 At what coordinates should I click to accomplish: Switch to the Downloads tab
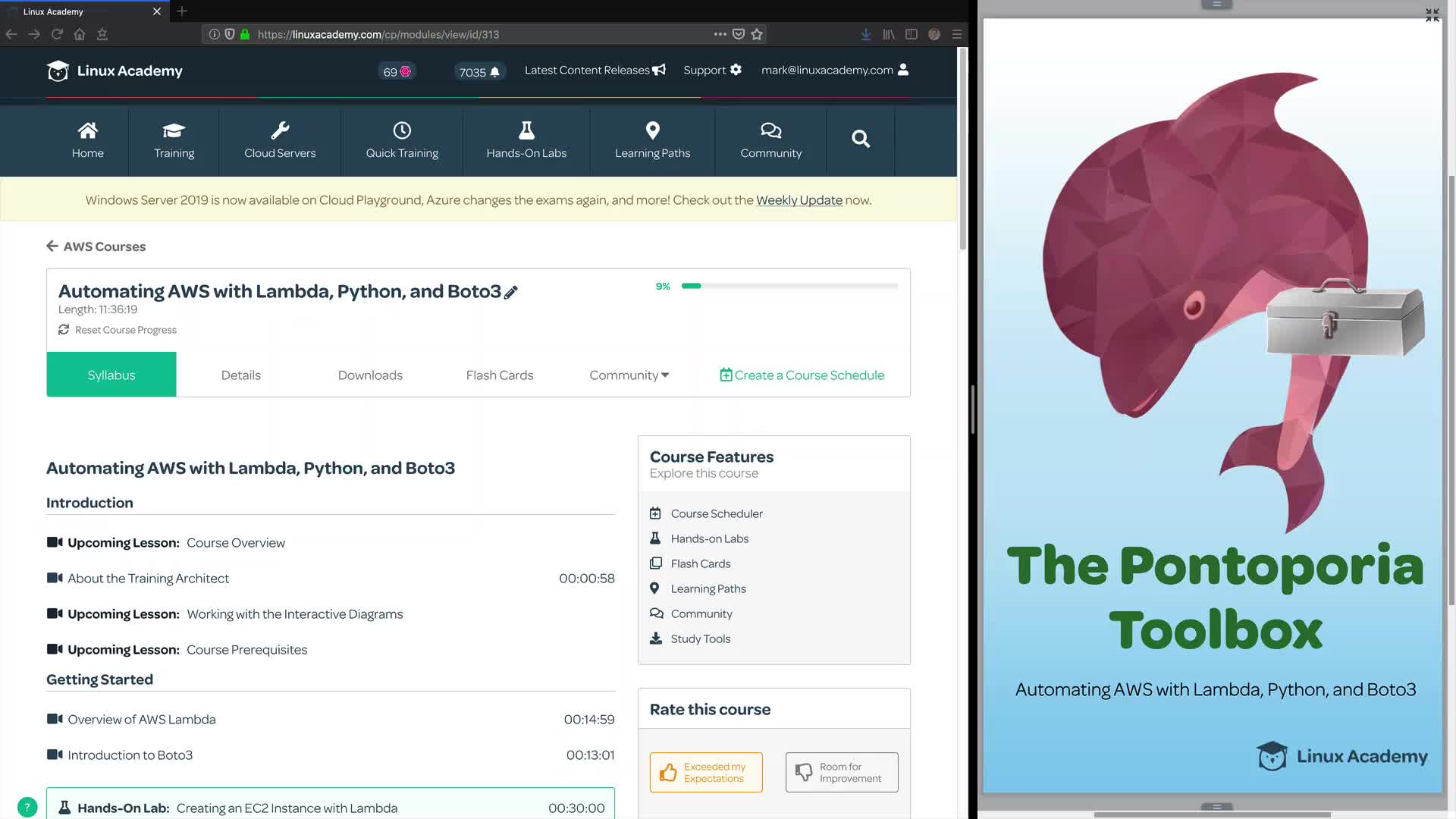tap(370, 375)
